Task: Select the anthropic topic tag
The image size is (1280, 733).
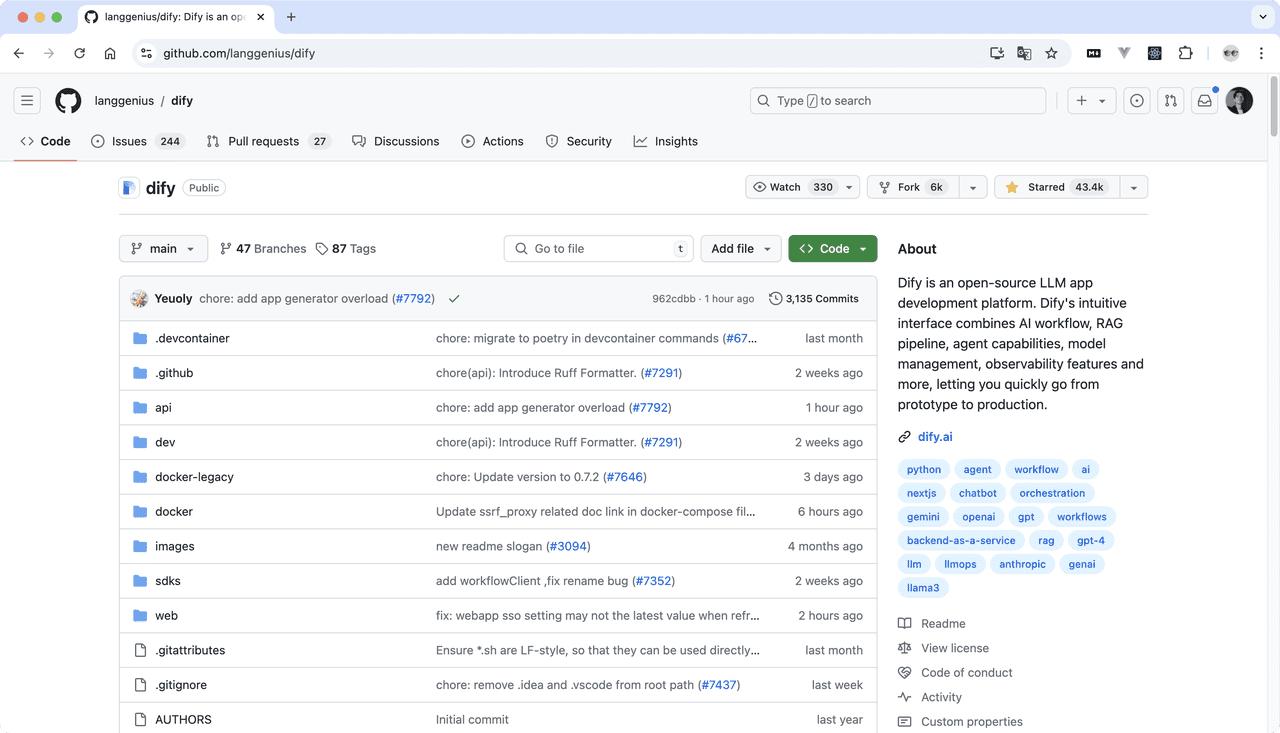Action: point(1022,564)
